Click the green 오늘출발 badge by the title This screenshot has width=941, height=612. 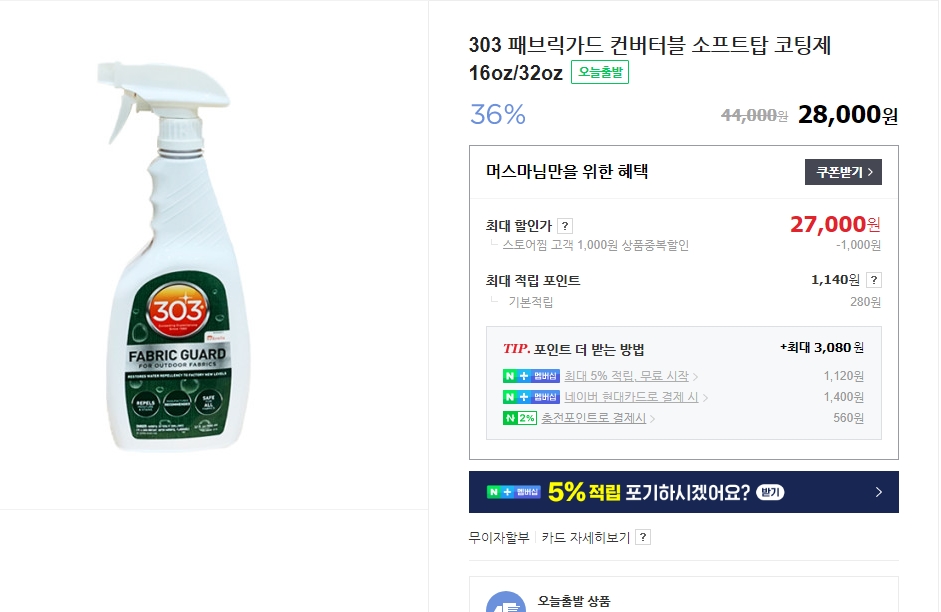(600, 72)
